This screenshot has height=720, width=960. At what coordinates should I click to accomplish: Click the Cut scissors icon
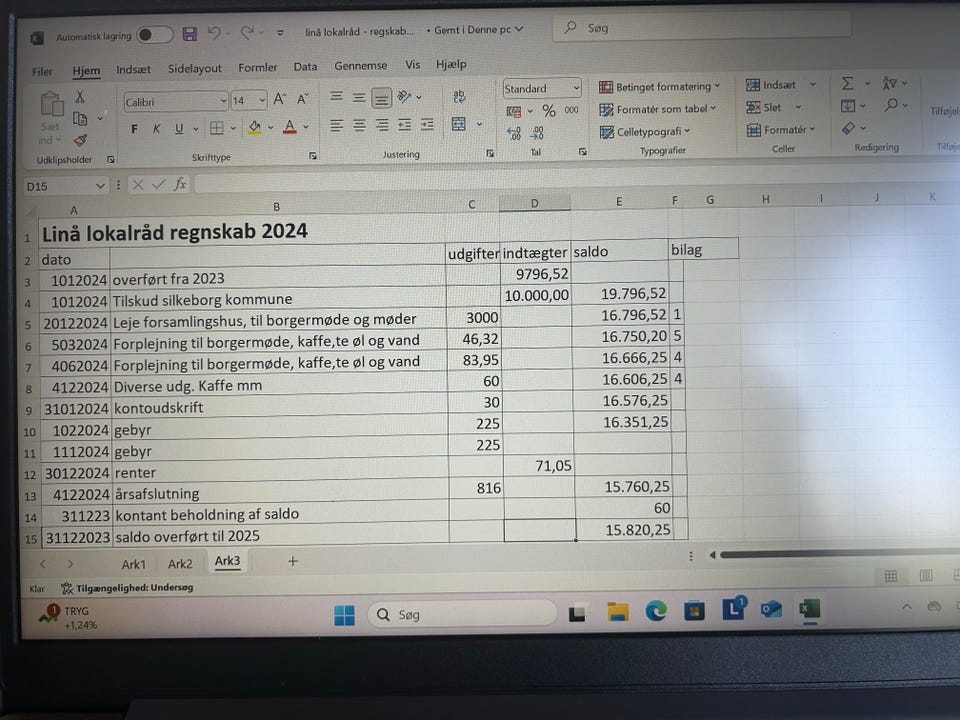80,97
